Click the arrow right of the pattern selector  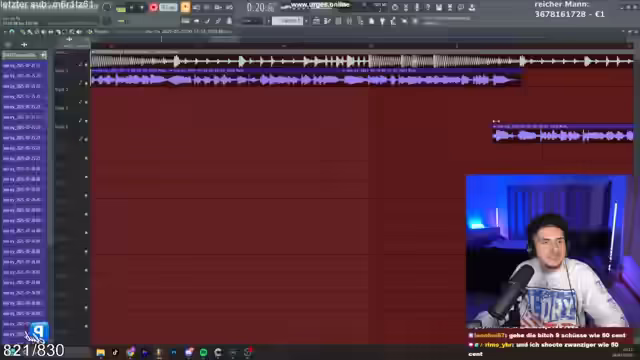coord(306,21)
